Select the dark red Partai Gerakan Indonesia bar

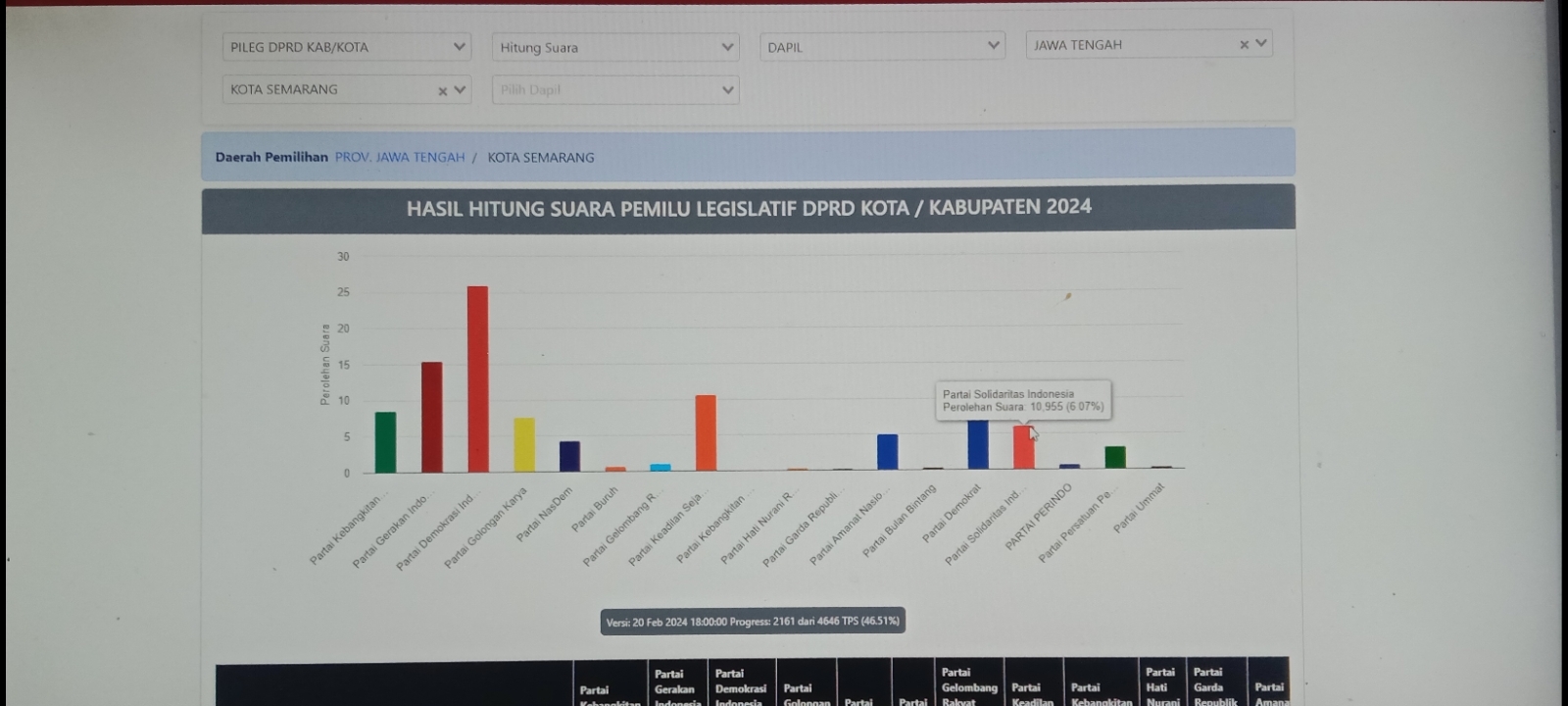(x=432, y=418)
